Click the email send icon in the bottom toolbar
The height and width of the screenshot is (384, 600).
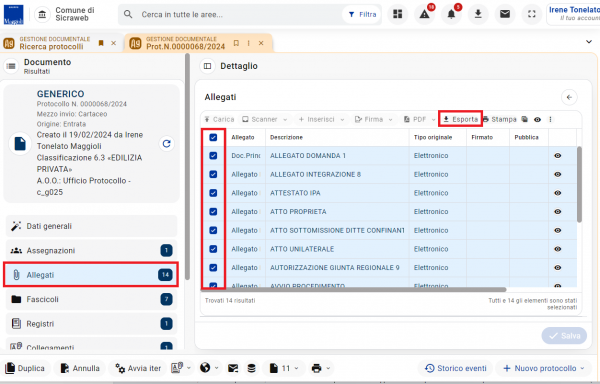tap(233, 368)
